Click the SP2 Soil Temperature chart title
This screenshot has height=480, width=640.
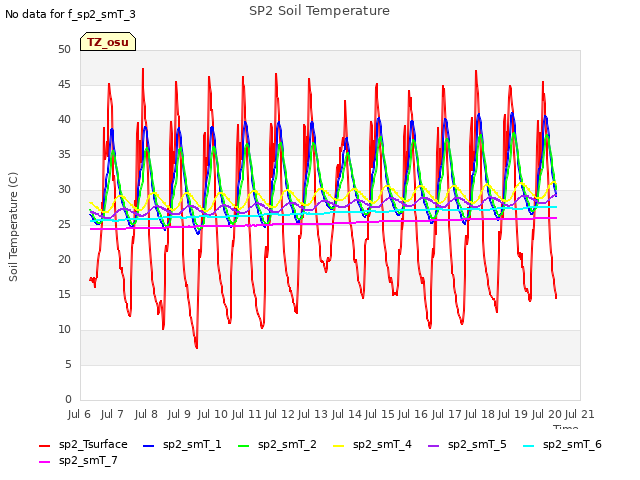pos(319,11)
